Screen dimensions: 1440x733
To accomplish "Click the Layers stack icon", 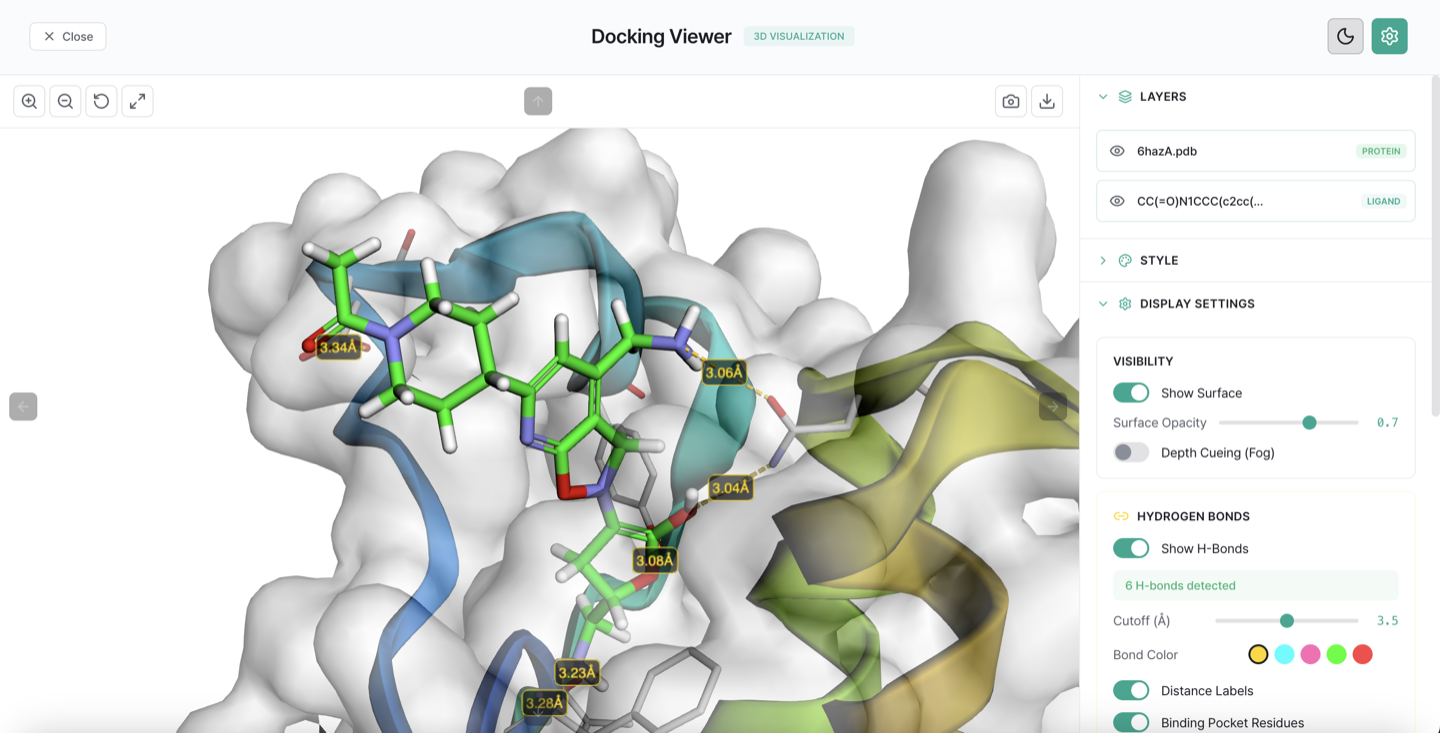I will 1125,97.
